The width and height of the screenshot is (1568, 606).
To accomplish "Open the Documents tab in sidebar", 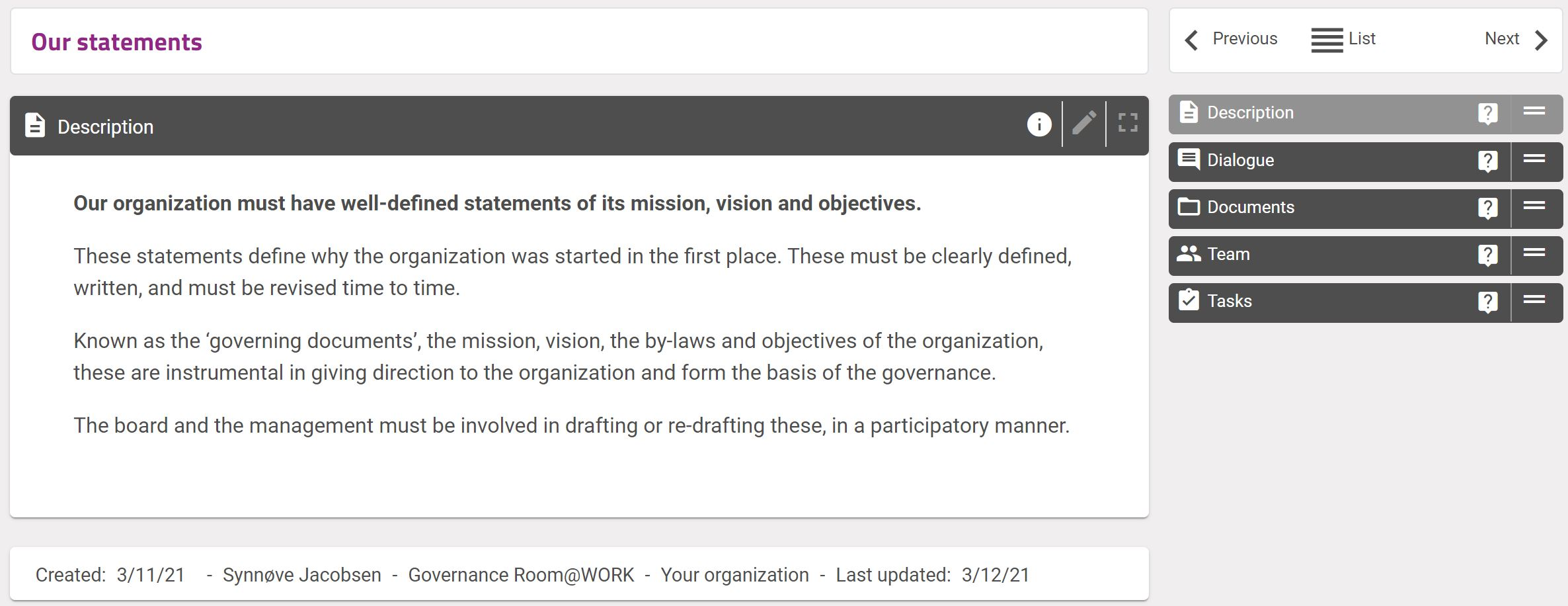I will coord(1250,207).
